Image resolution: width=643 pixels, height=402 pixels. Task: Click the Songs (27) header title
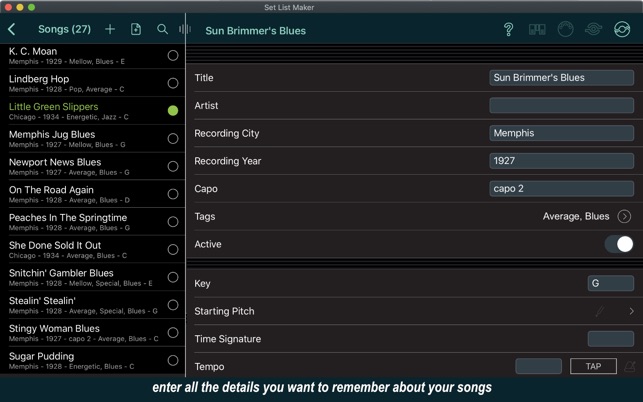(x=64, y=29)
